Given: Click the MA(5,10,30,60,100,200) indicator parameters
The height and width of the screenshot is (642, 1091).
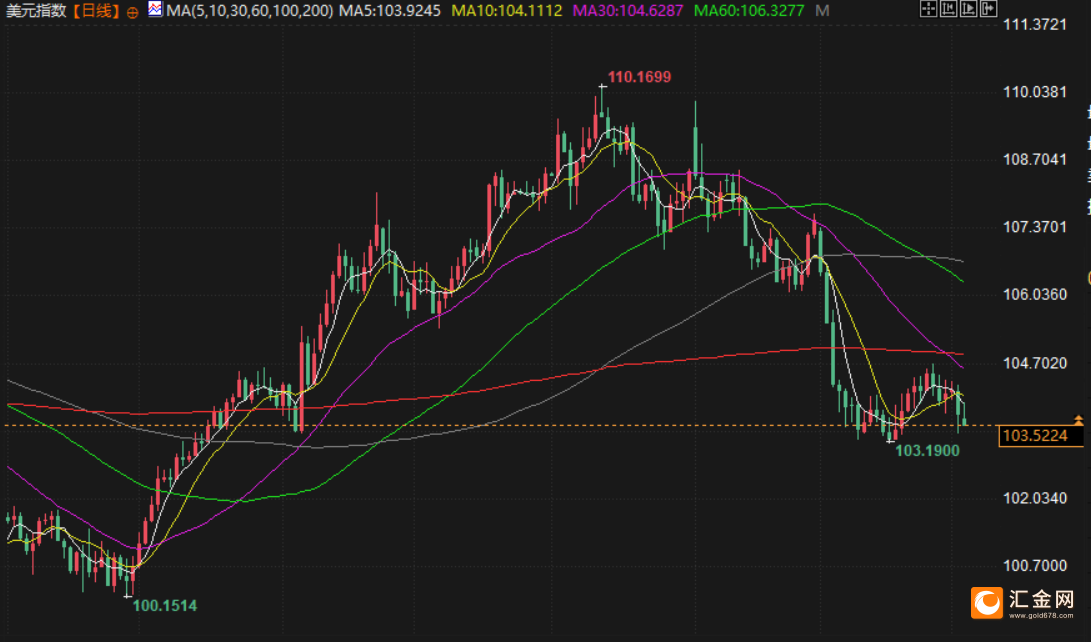Looking at the screenshot, I should tap(250, 10).
